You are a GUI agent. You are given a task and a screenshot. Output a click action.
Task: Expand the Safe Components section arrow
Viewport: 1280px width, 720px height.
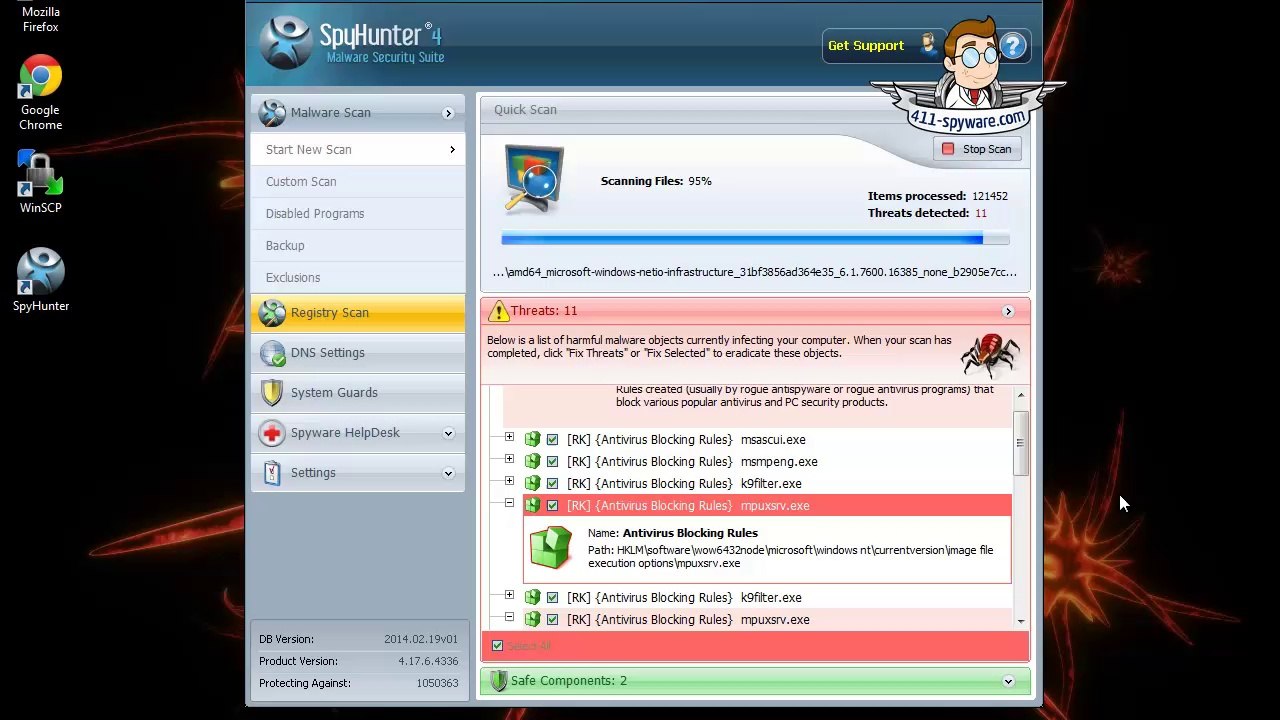point(1008,681)
